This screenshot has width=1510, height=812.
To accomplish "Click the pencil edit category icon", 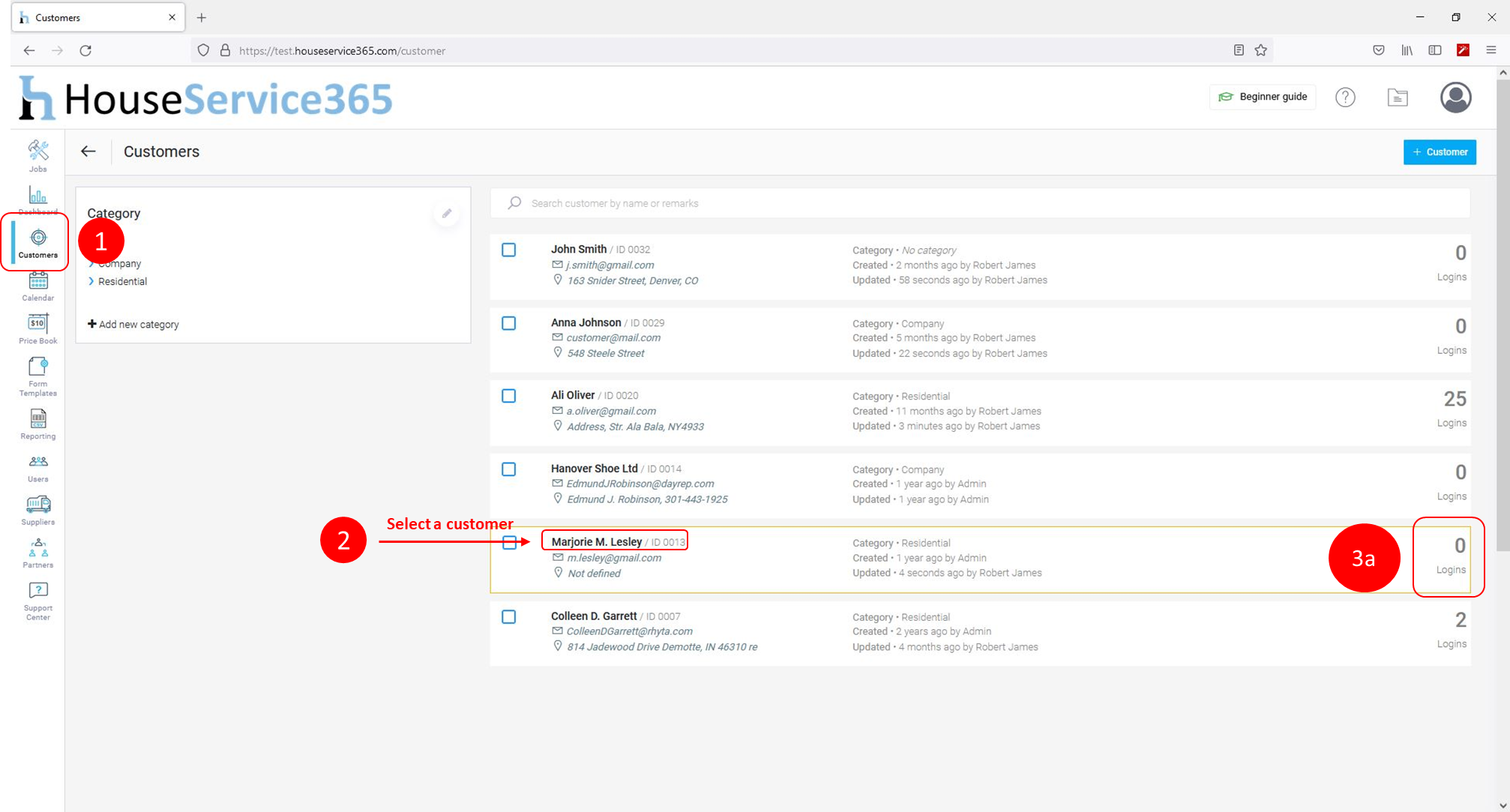I will 447,214.
